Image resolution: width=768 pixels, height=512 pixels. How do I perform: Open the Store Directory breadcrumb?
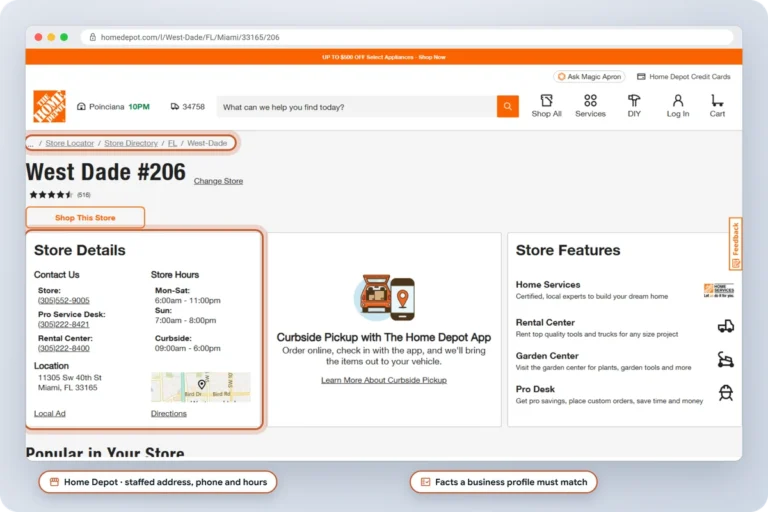[131, 143]
